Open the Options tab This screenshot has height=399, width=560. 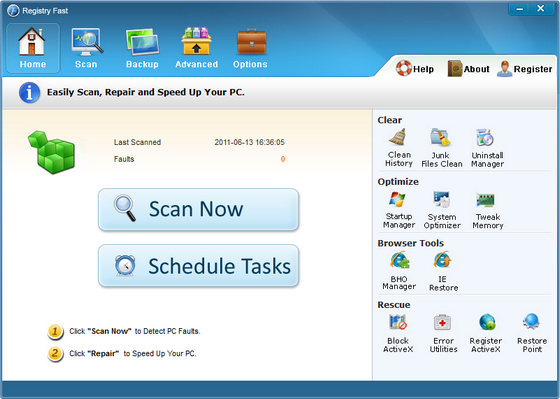point(250,48)
